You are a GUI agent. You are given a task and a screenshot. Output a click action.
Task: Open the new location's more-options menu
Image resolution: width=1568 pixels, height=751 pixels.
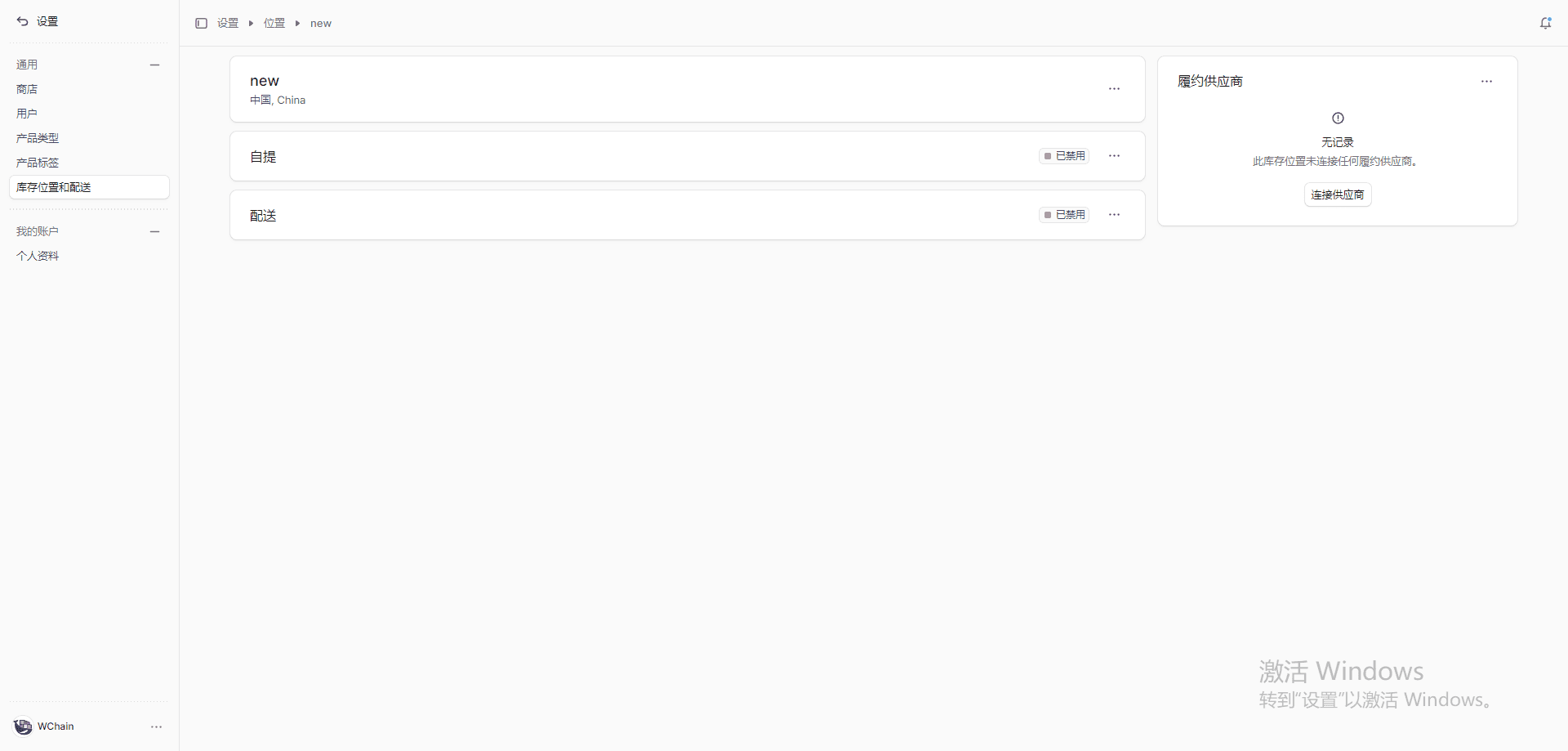(x=1114, y=89)
